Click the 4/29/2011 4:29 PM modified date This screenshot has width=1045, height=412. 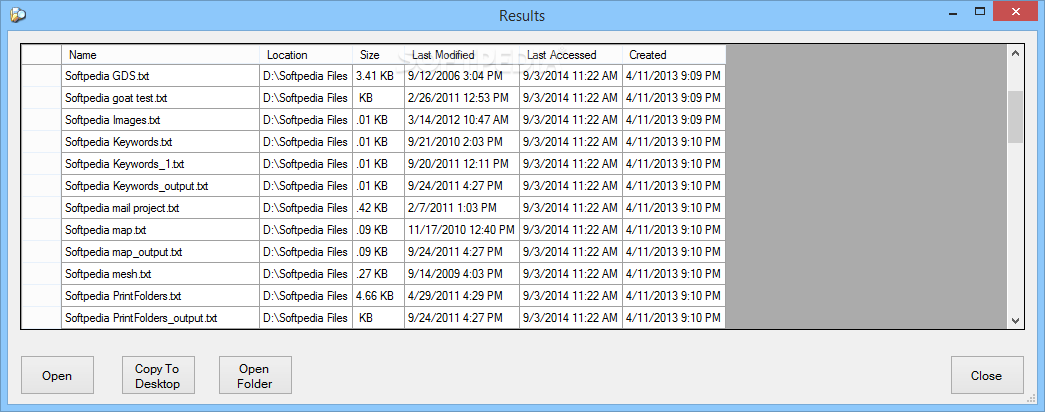point(462,296)
